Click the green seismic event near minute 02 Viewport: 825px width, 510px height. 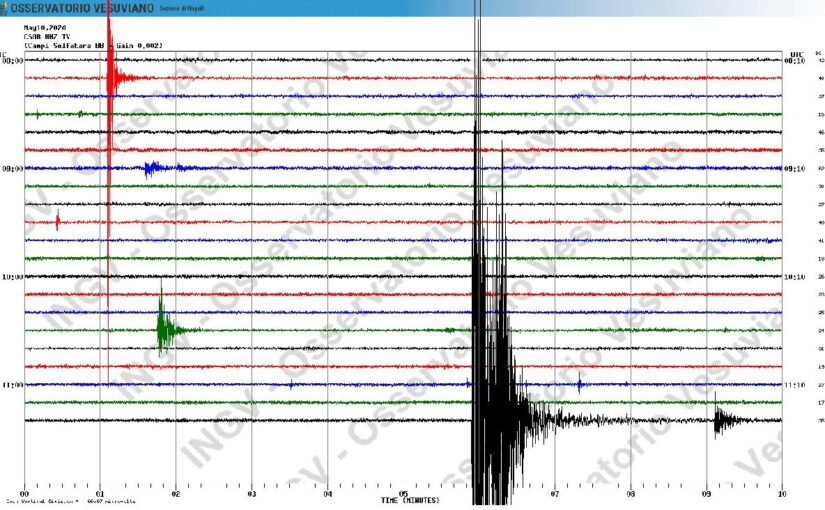pos(164,329)
